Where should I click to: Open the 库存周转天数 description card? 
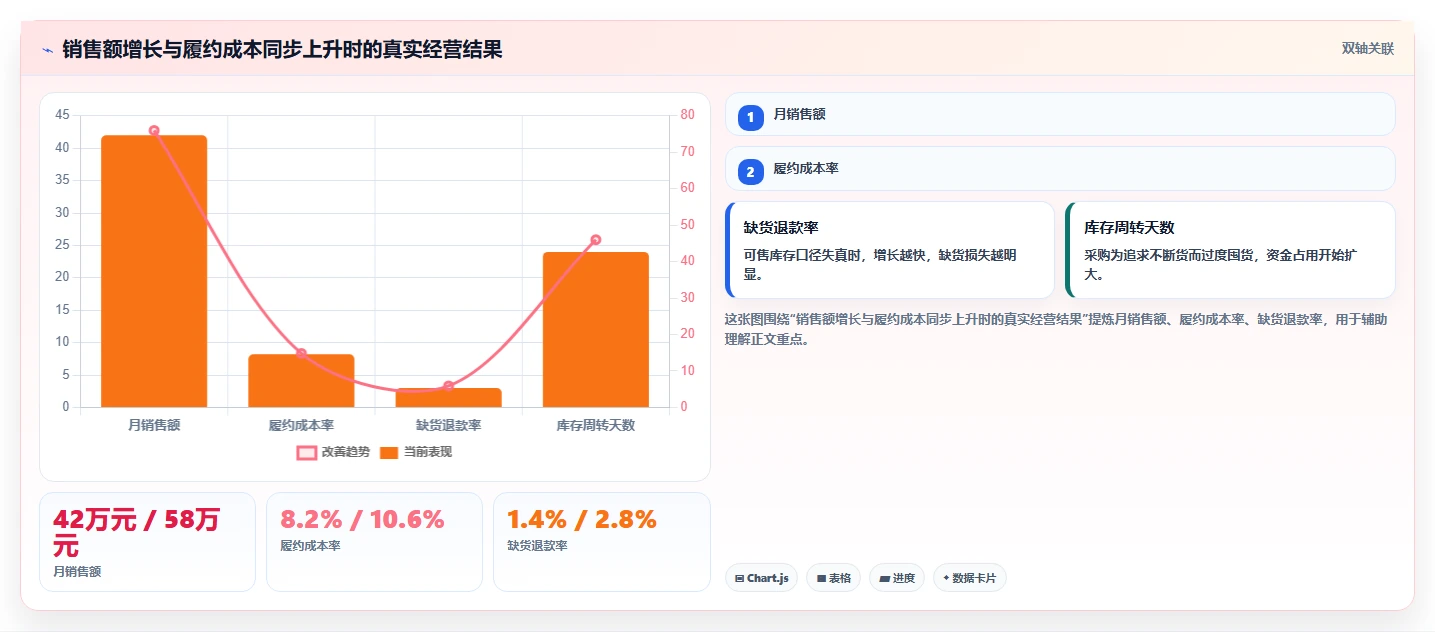(x=1230, y=250)
